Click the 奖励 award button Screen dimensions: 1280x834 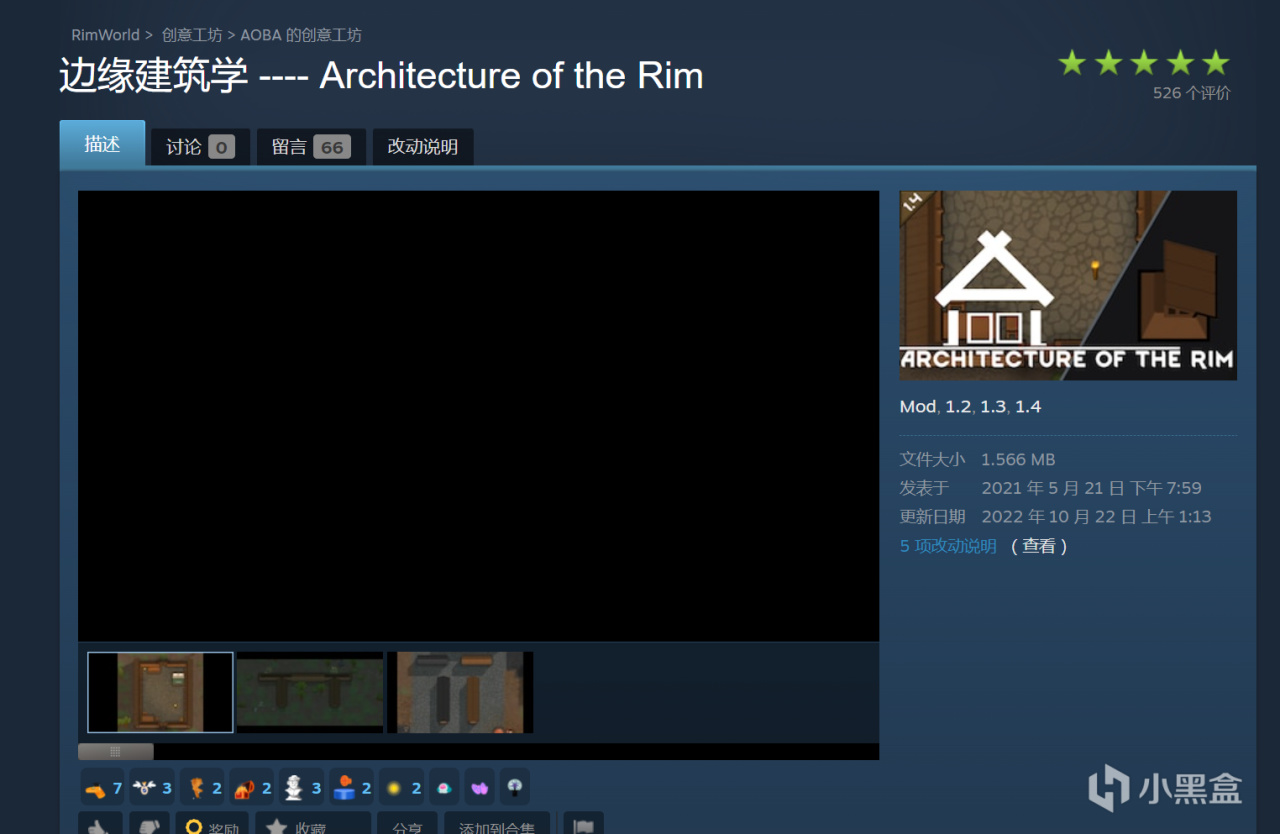(212, 823)
